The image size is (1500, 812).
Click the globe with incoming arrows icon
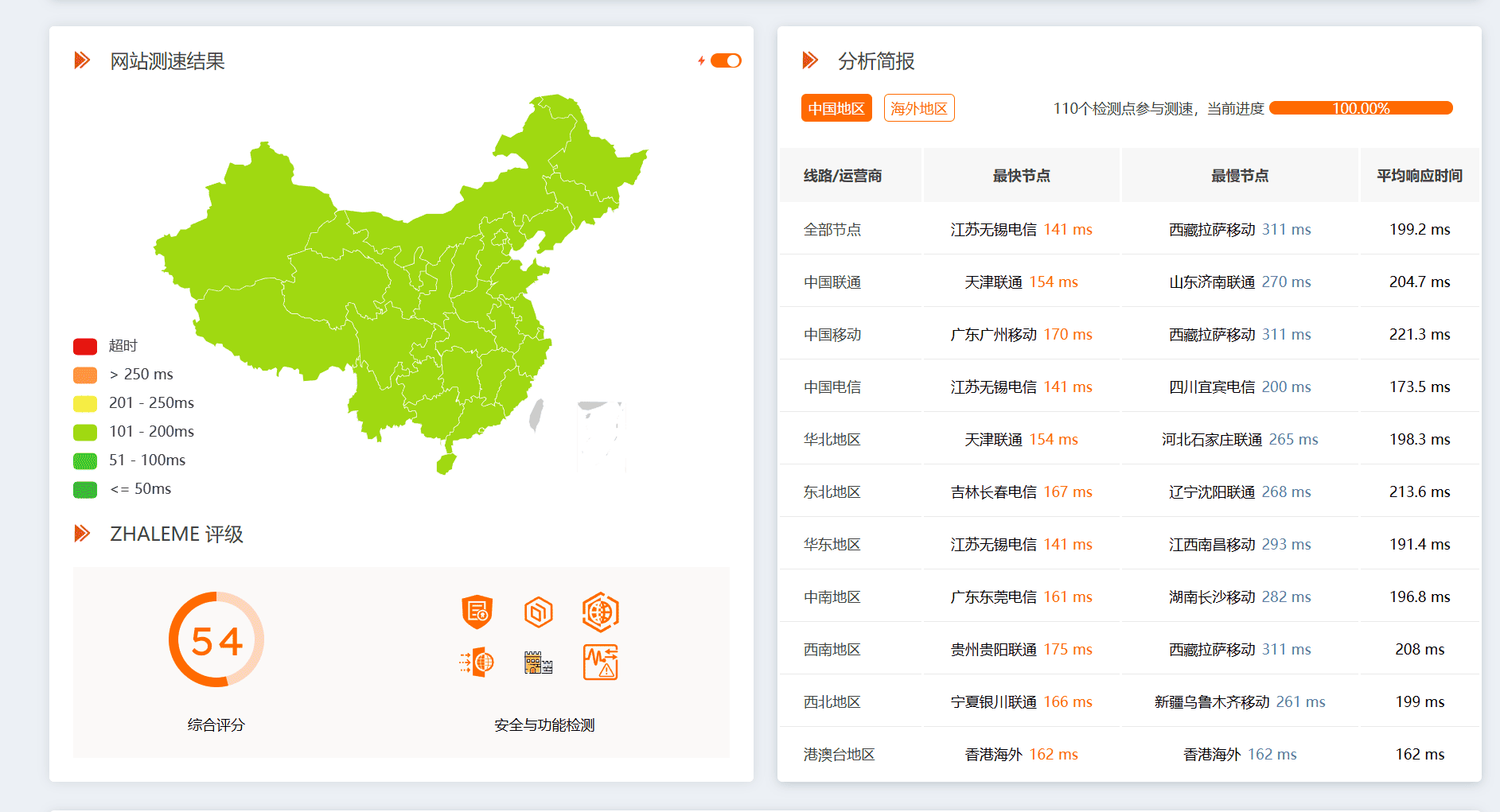tap(477, 662)
